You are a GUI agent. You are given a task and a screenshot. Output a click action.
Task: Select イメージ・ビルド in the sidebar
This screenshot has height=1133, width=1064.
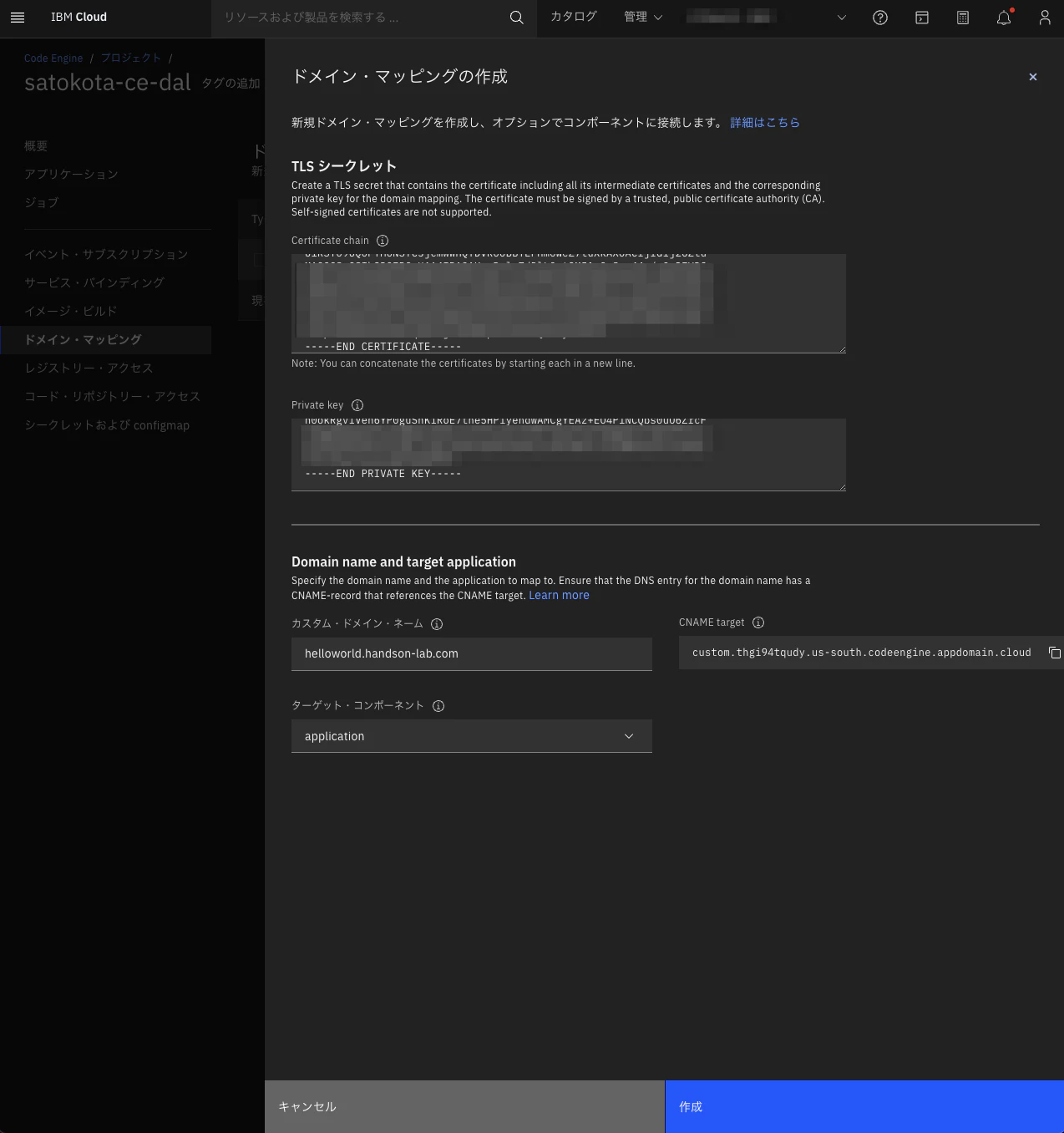click(71, 312)
